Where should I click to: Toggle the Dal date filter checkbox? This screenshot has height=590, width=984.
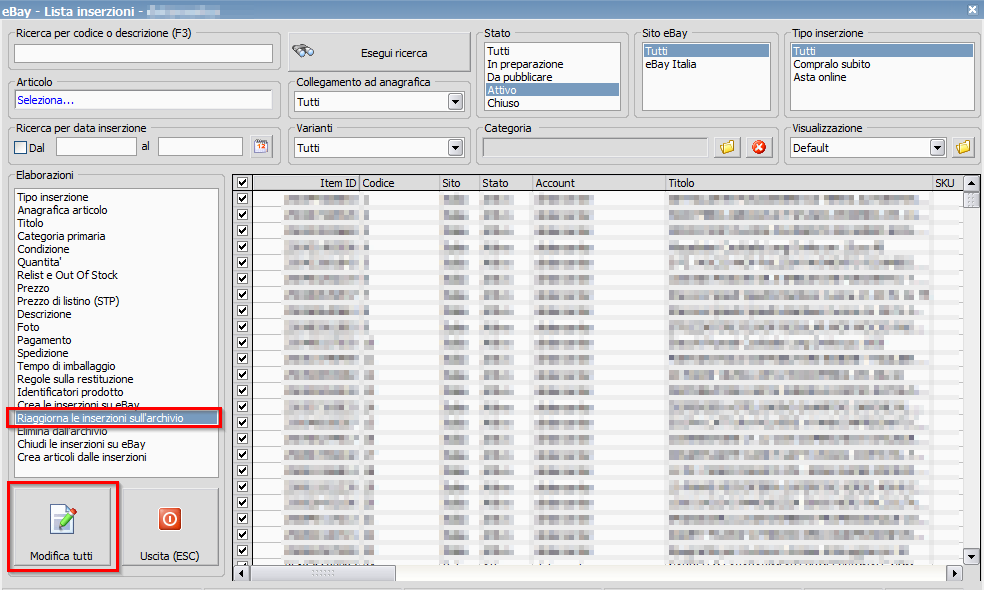[x=21, y=148]
